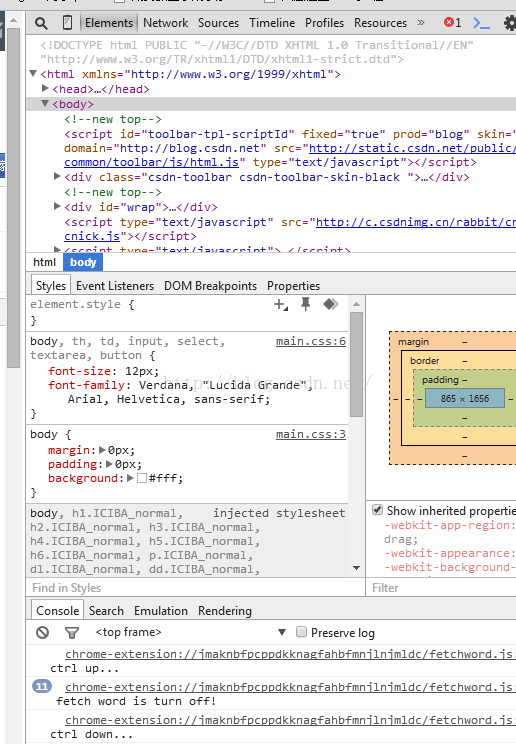Click the page scrollbar thumb at left
This screenshot has width=516, height=744.
pyautogui.click(x=13, y=198)
